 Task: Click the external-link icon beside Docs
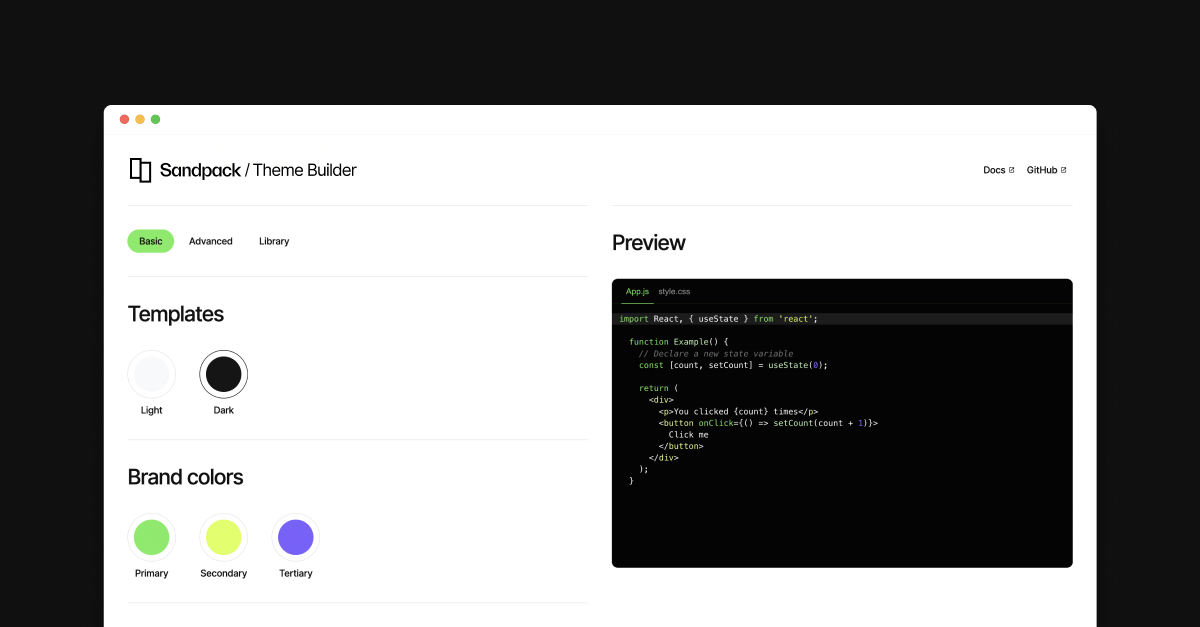coord(1012,169)
